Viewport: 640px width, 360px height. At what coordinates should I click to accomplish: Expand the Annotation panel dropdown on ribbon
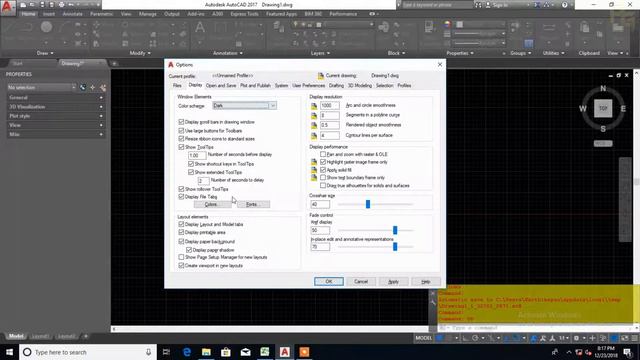(228, 53)
